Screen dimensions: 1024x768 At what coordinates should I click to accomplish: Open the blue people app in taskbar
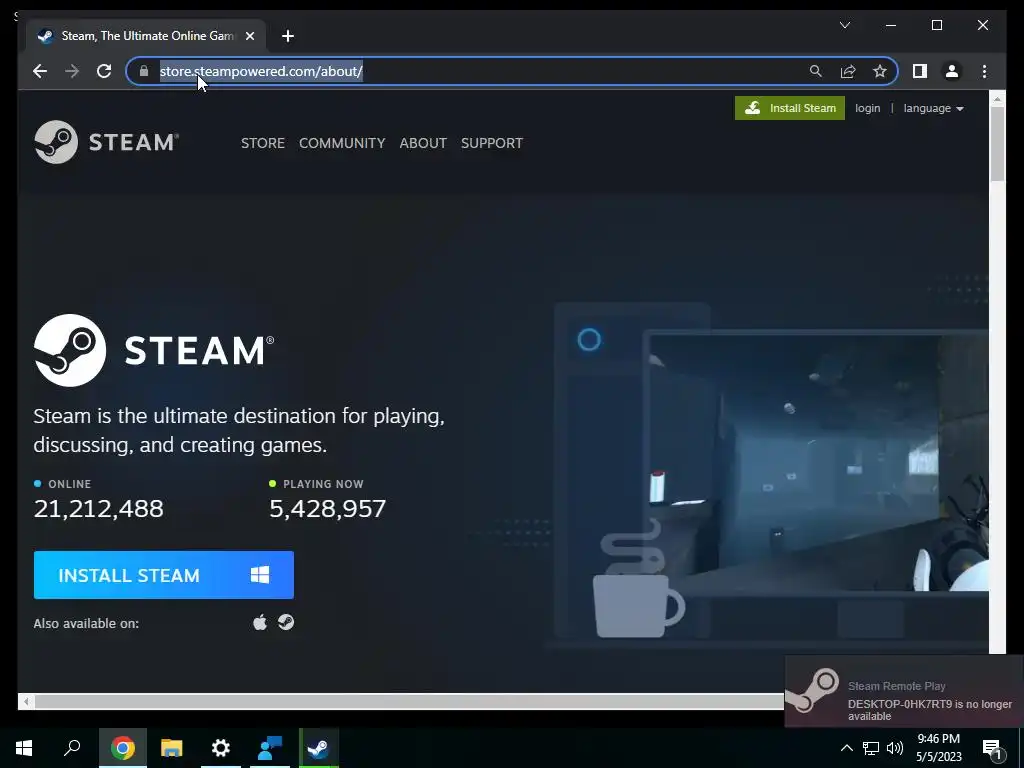270,748
